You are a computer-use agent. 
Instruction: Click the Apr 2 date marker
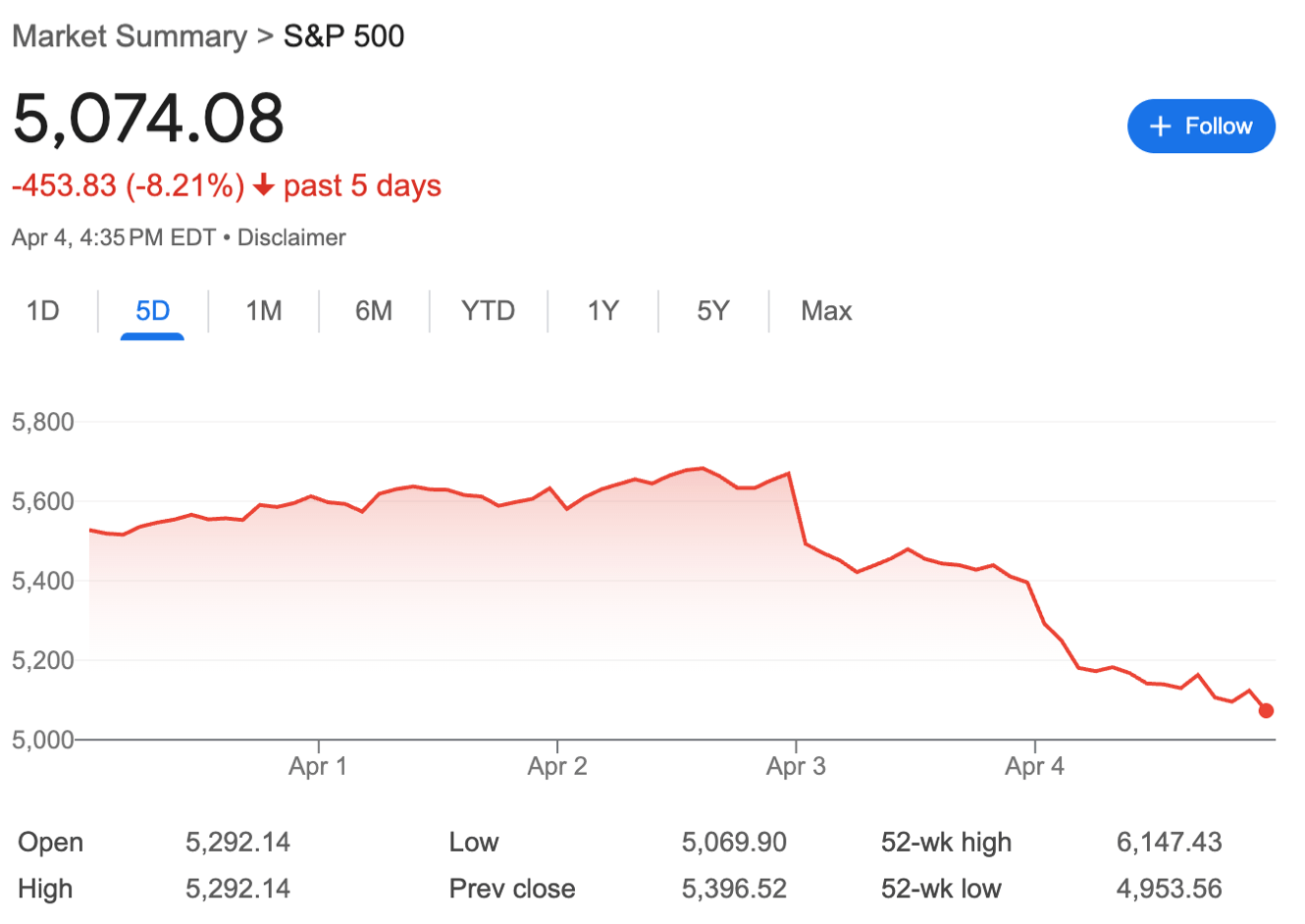tap(557, 766)
